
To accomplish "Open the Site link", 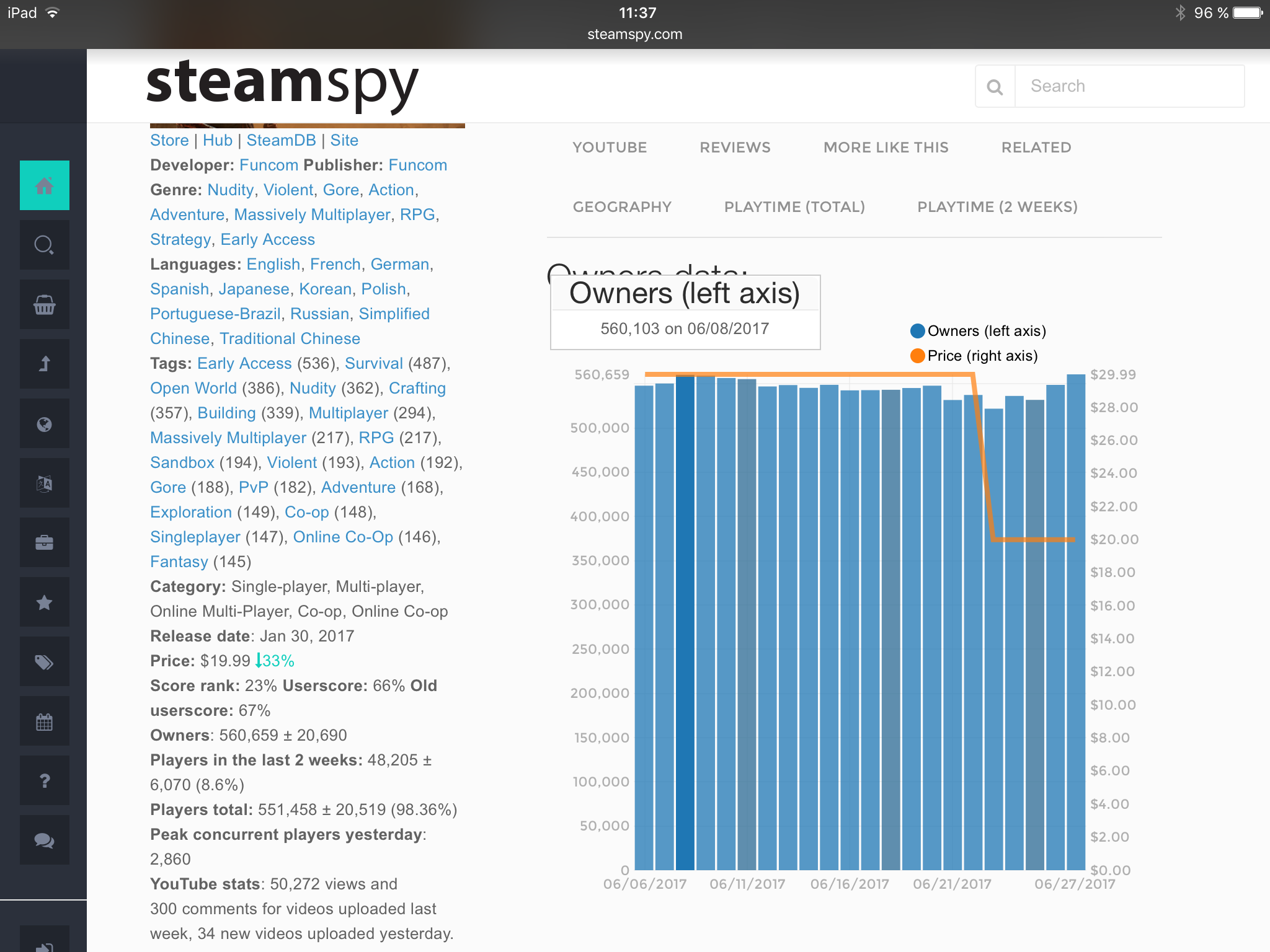I will [344, 140].
